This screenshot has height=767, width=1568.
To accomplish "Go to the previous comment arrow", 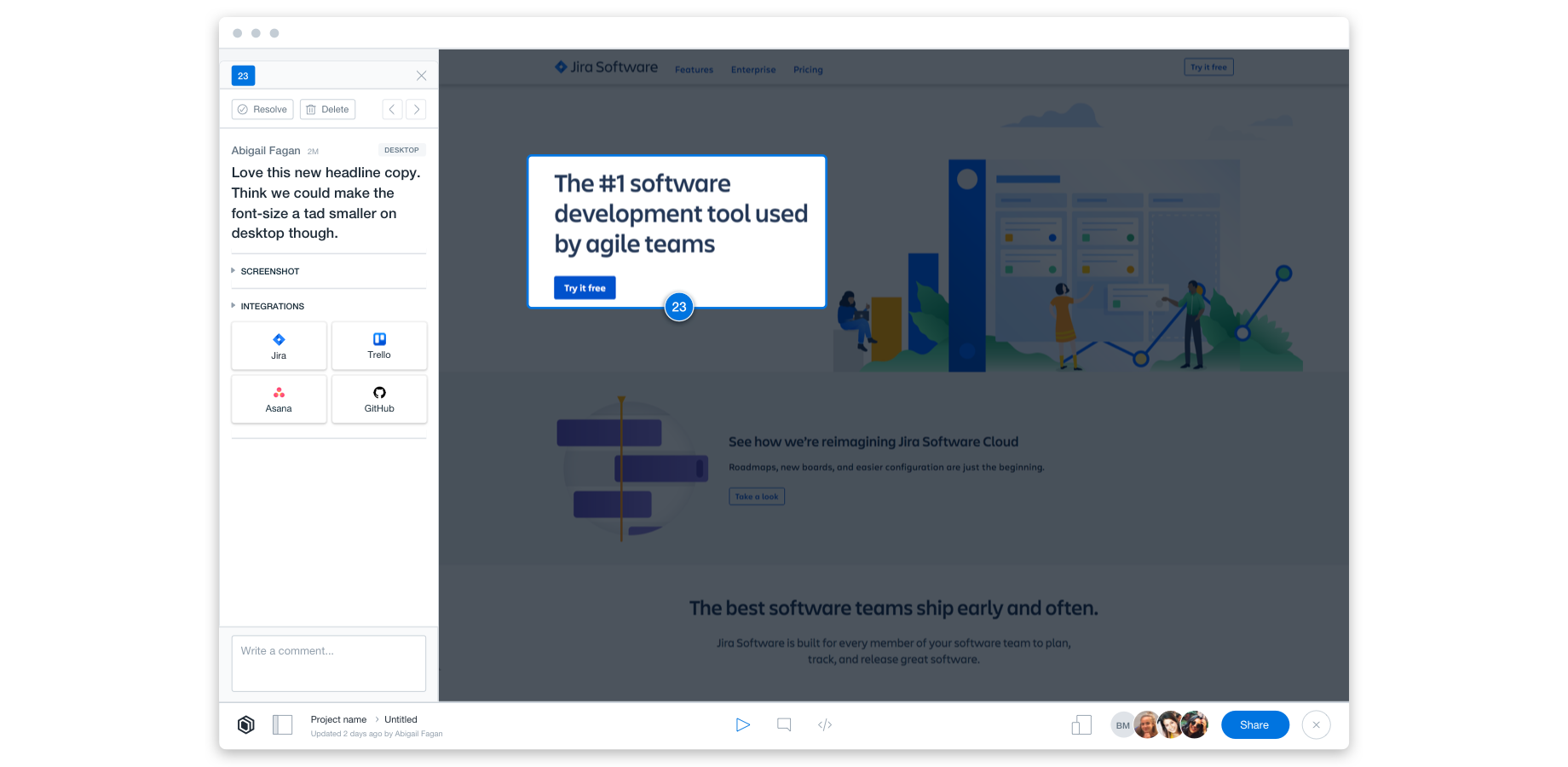I will (392, 109).
